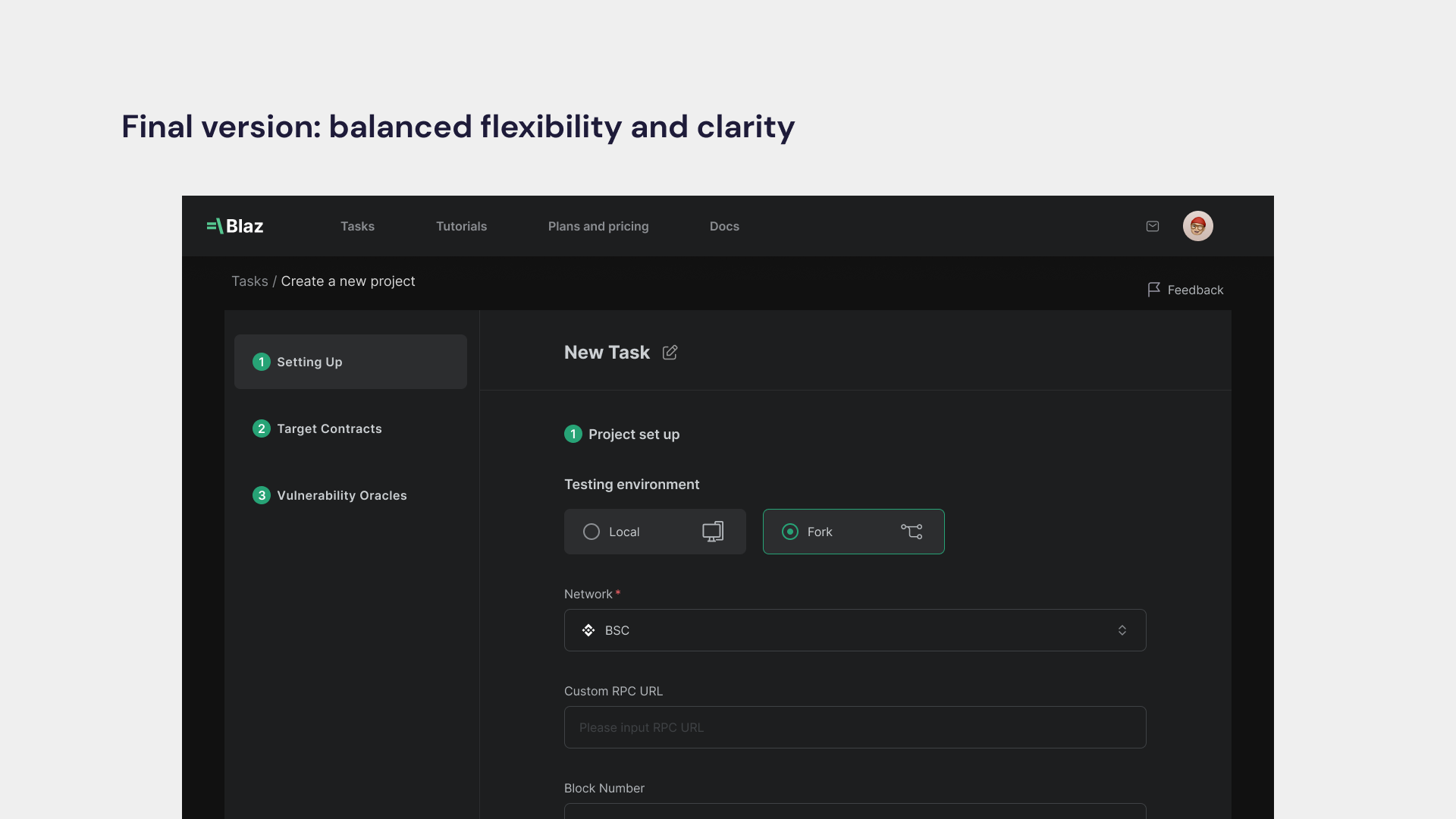Open the Tutorials page
The height and width of the screenshot is (819, 1456).
tap(461, 226)
